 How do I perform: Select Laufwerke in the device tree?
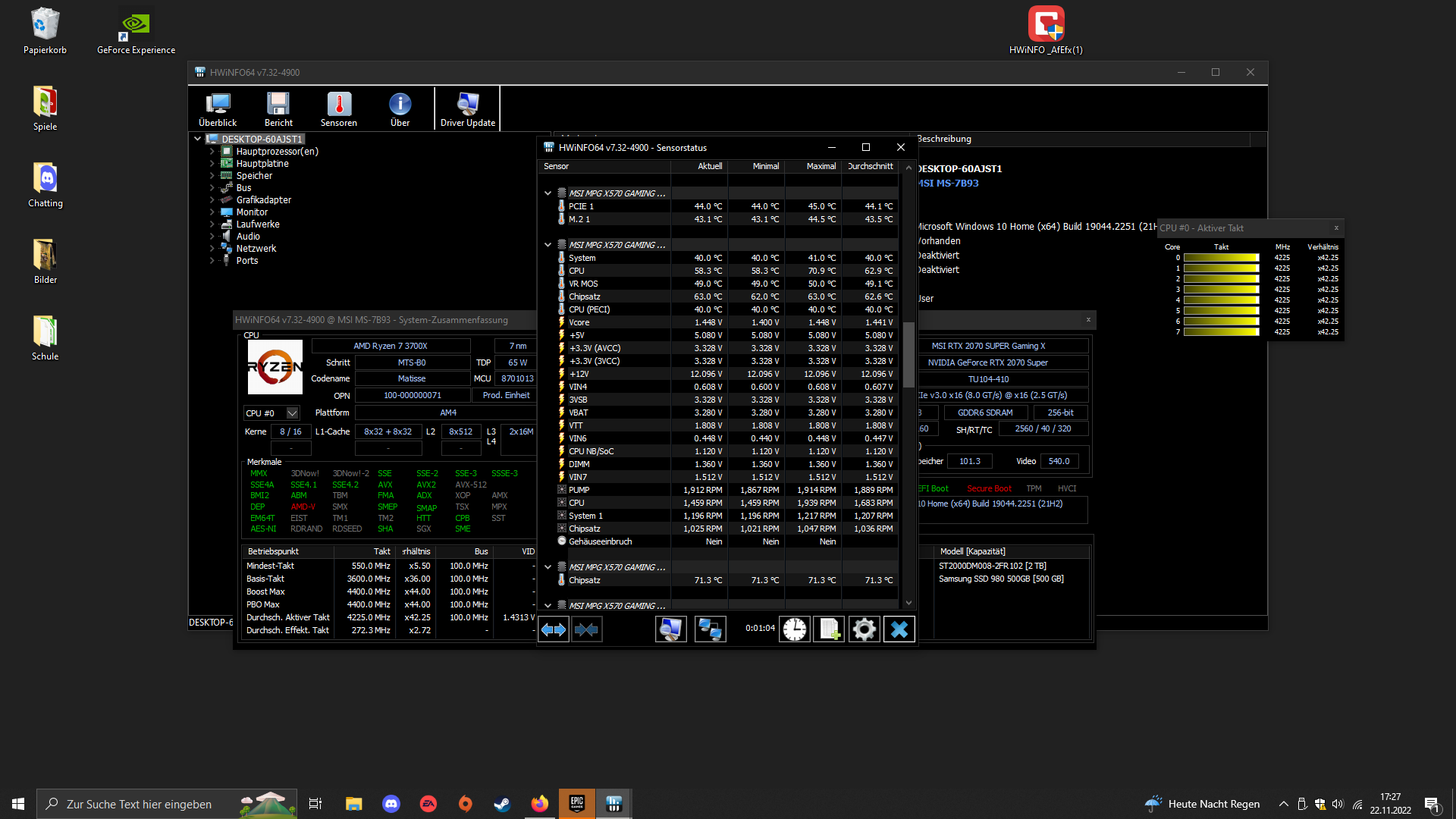click(257, 224)
